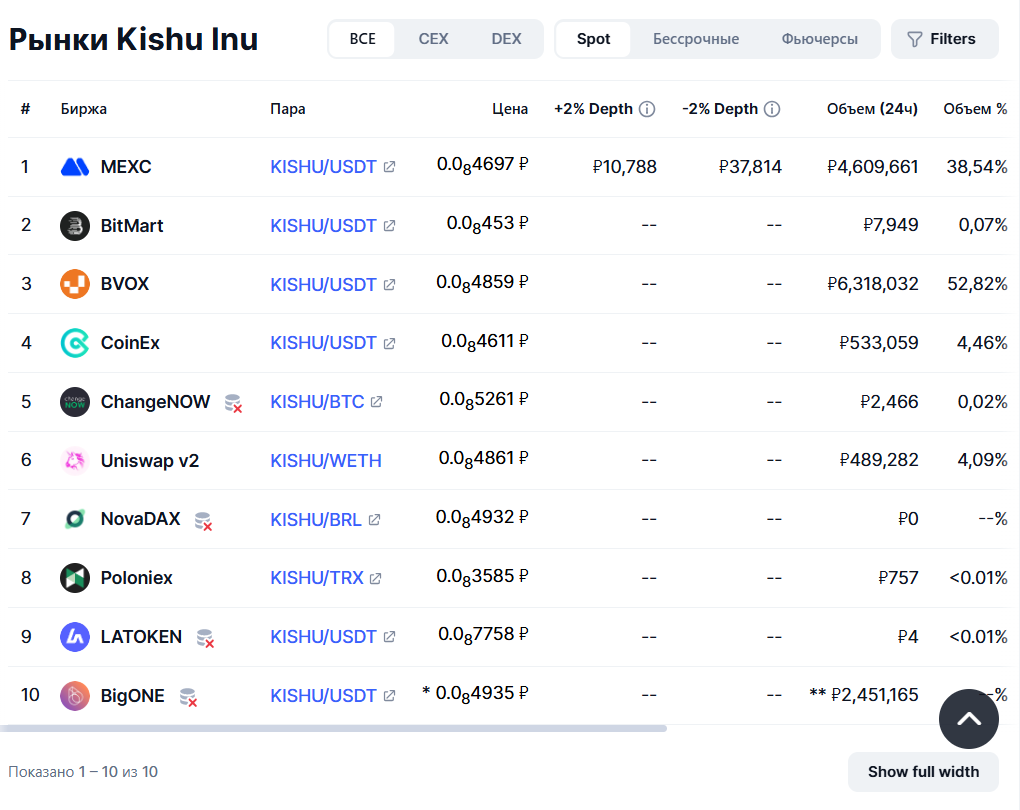
Task: Select the Spot market type
Action: [593, 39]
